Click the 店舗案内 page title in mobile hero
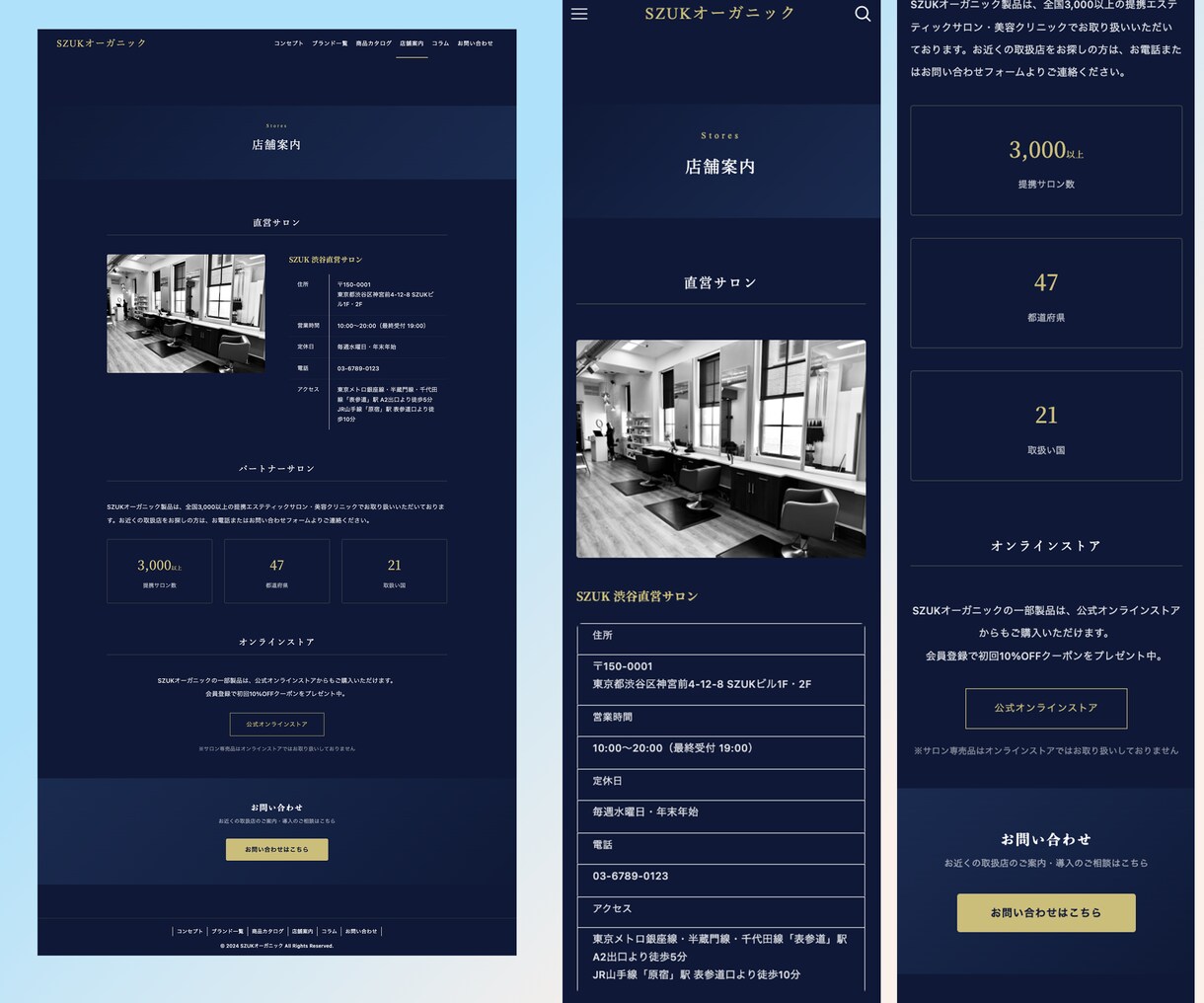This screenshot has width=1204, height=1003. 720,167
